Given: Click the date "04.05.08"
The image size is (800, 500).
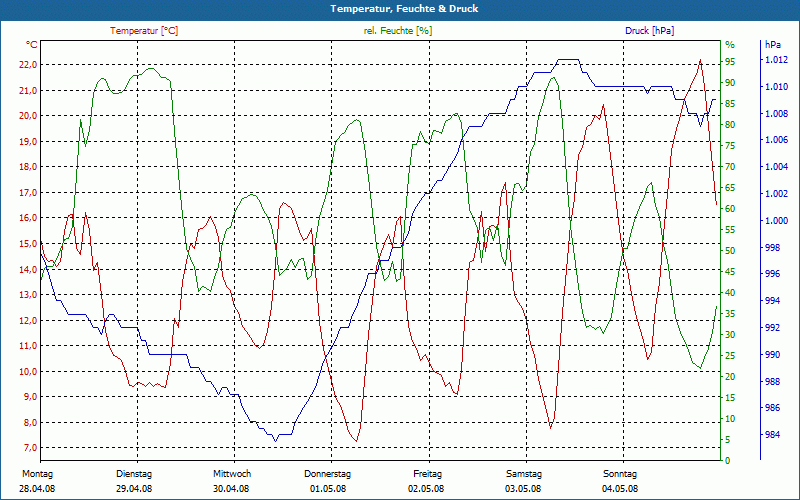Looking at the screenshot, I should 620,489.
